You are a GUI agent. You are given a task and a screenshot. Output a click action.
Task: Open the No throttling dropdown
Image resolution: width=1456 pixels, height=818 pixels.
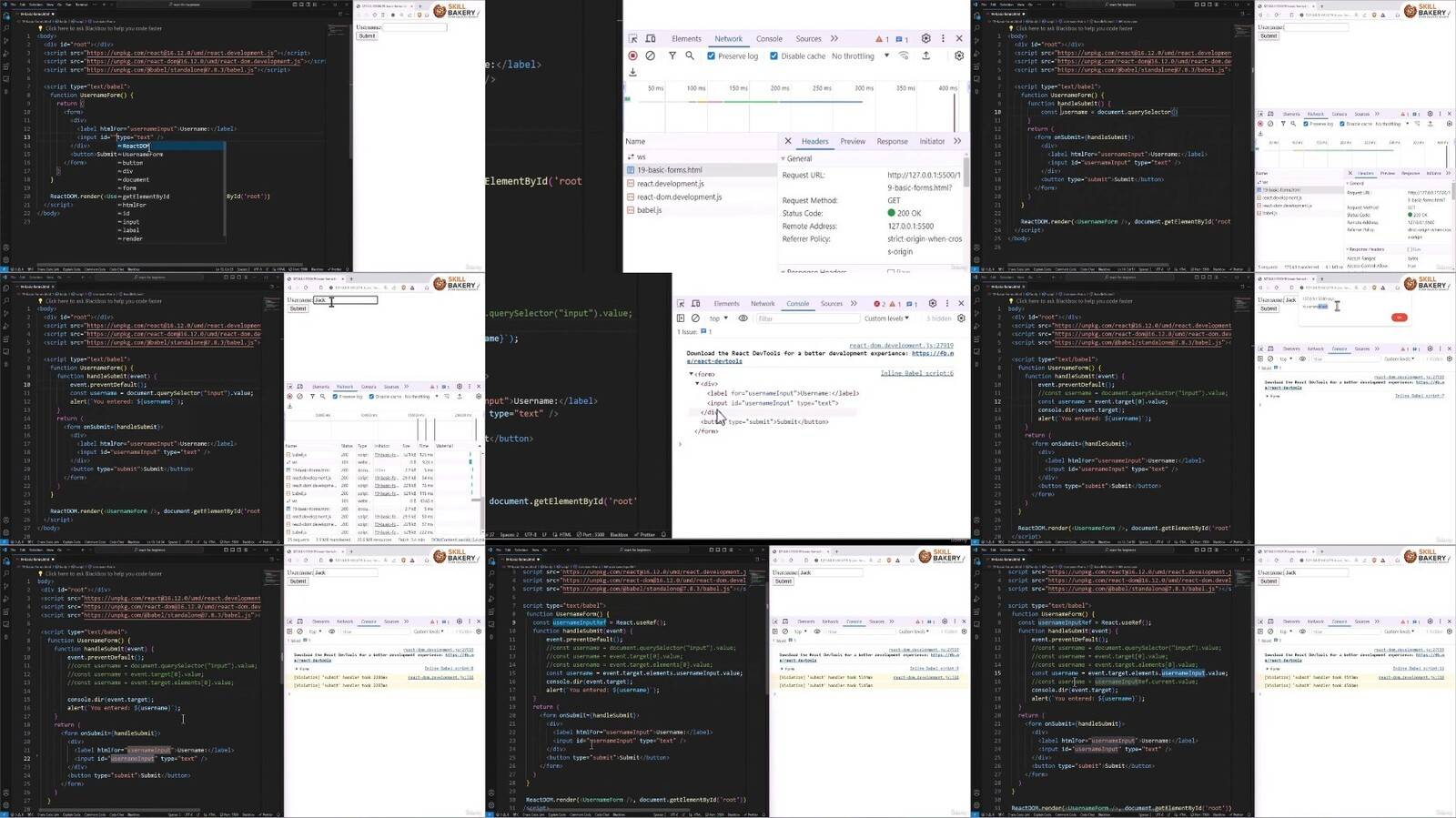[x=860, y=56]
